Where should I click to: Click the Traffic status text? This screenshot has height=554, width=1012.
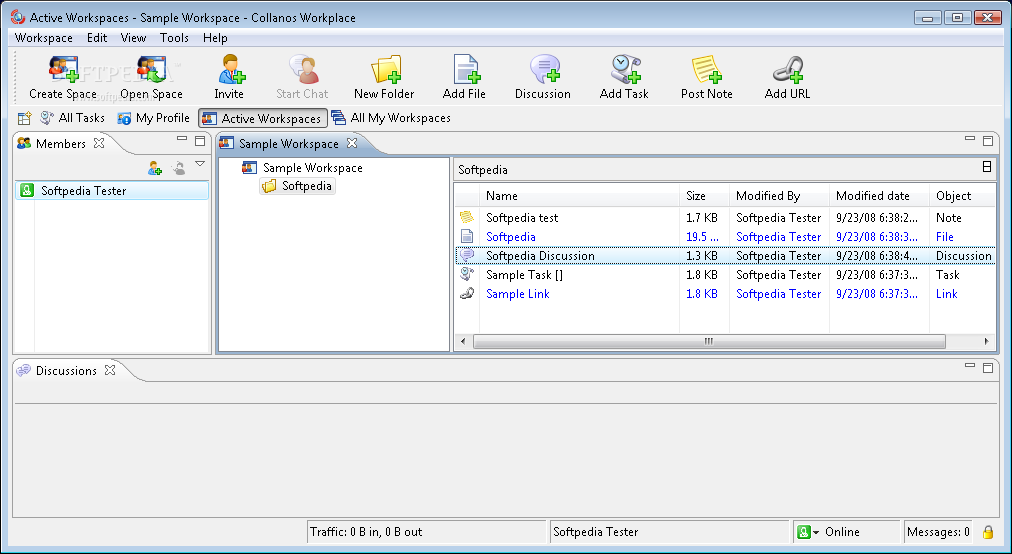point(366,532)
